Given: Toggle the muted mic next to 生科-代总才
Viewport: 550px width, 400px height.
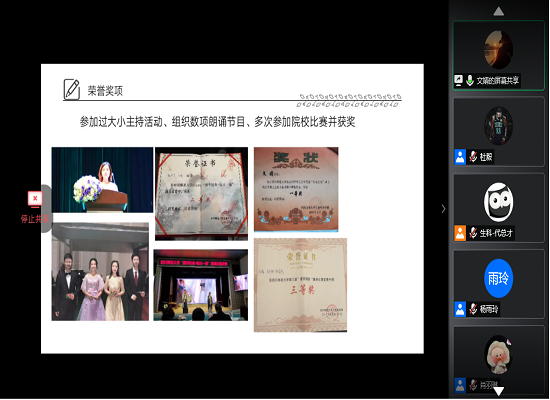Looking at the screenshot, I should [x=473, y=233].
